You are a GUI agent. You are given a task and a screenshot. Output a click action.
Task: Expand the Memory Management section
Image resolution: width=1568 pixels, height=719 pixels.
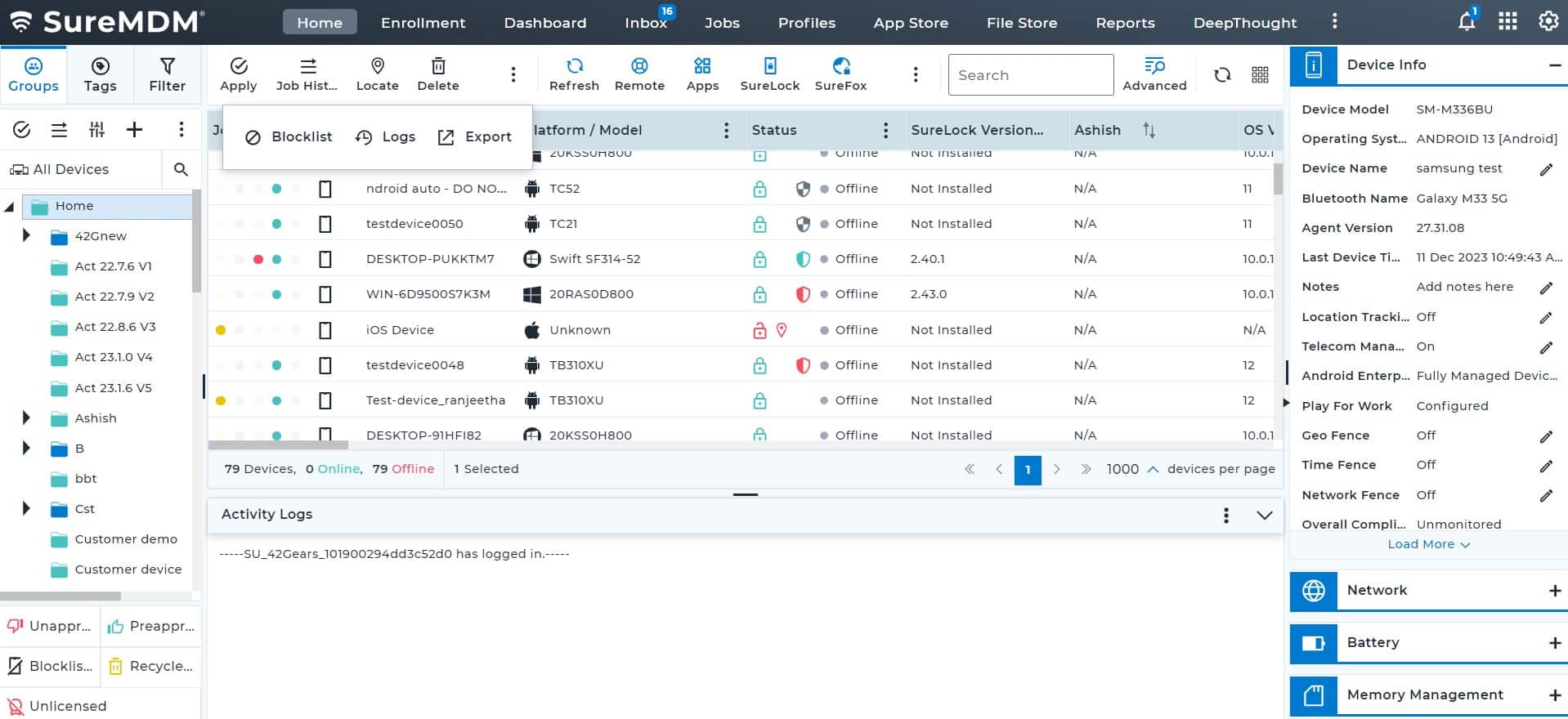tap(1554, 695)
